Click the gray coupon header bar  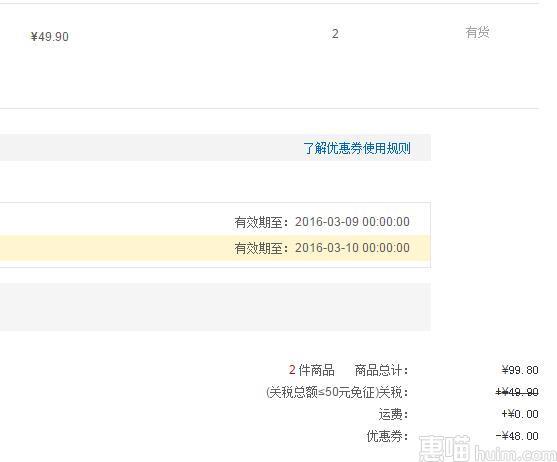215,147
